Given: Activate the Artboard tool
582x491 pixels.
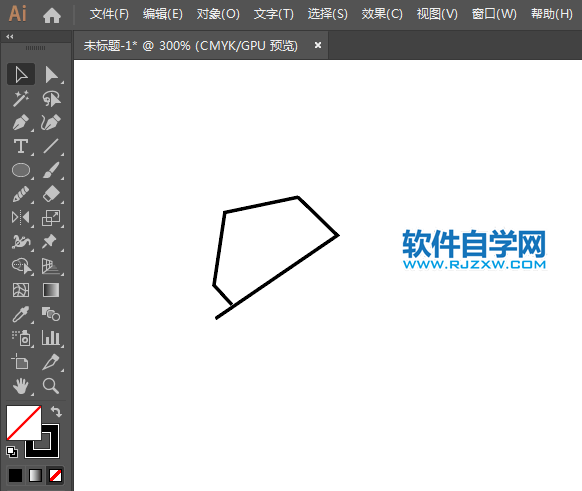Looking at the screenshot, I should 21,362.
